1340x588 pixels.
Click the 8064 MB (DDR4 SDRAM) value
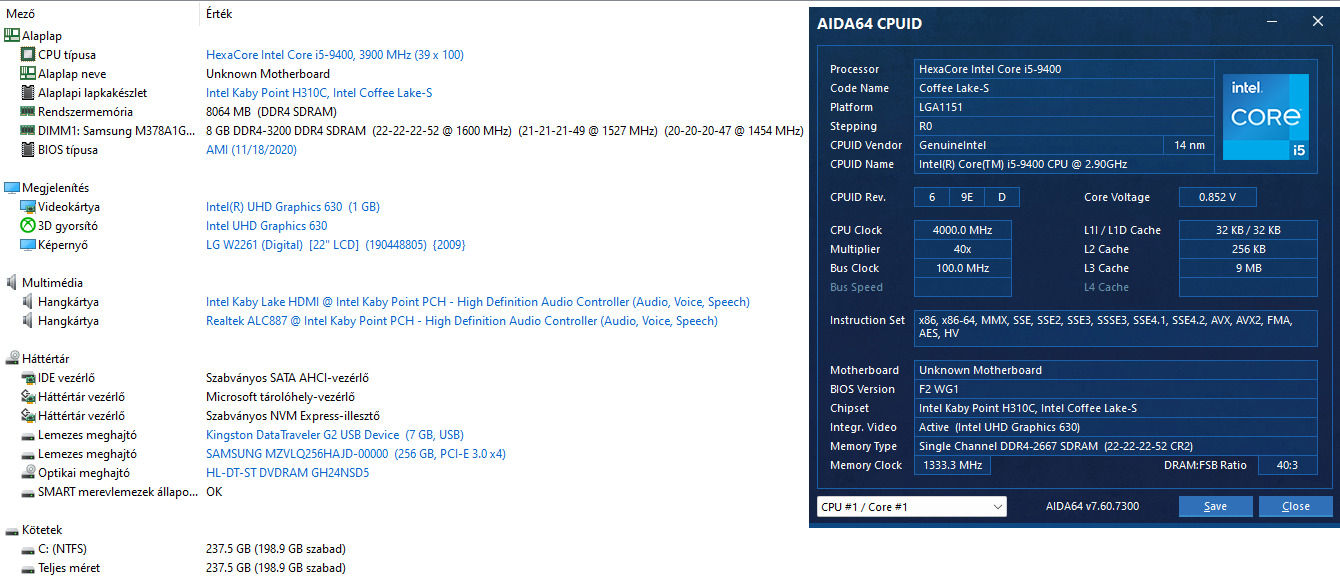(271, 112)
